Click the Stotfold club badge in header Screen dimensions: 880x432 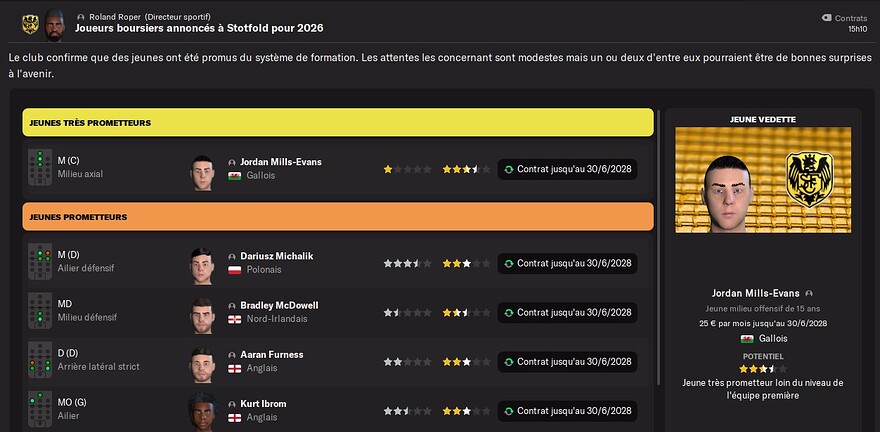pos(29,22)
